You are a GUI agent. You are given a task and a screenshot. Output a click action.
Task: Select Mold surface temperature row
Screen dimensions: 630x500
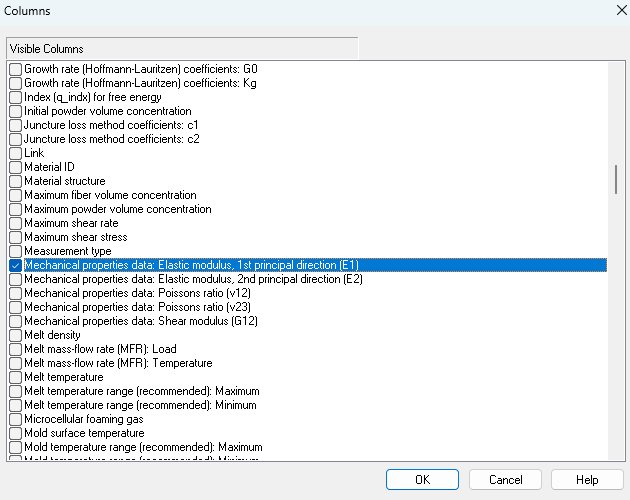[x=83, y=433]
